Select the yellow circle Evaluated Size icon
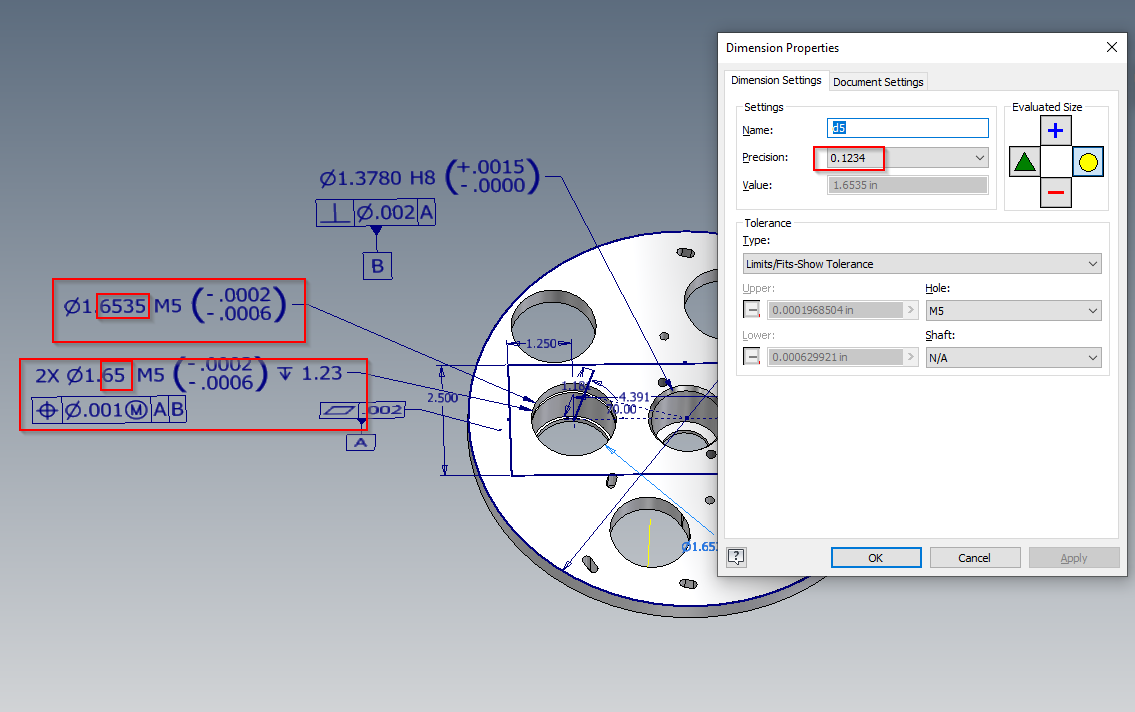Image resolution: width=1135 pixels, height=712 pixels. [1087, 162]
